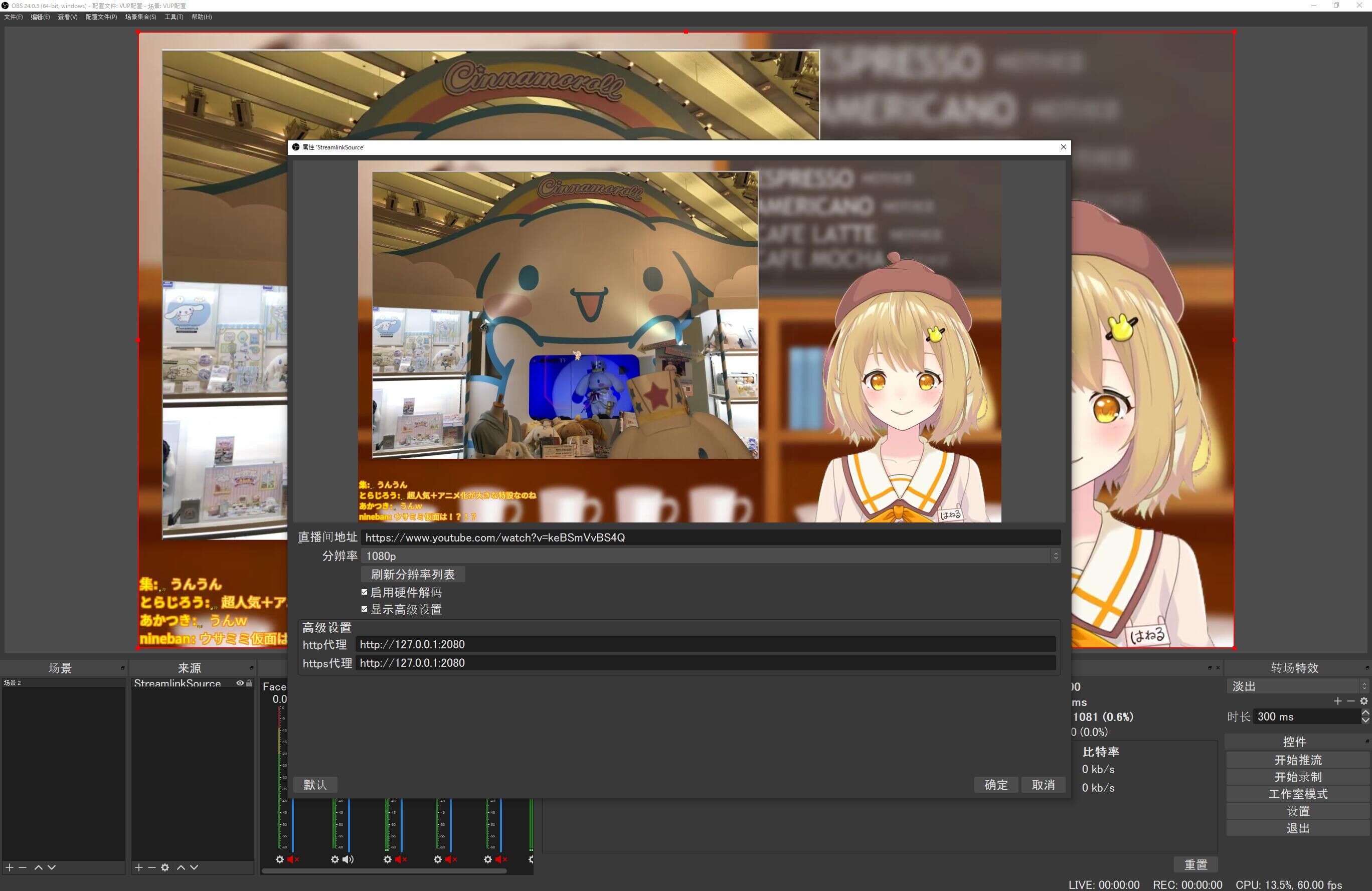This screenshot has width=1372, height=891.
Task: Open the sources panel gear settings icon
Action: [x=165, y=867]
